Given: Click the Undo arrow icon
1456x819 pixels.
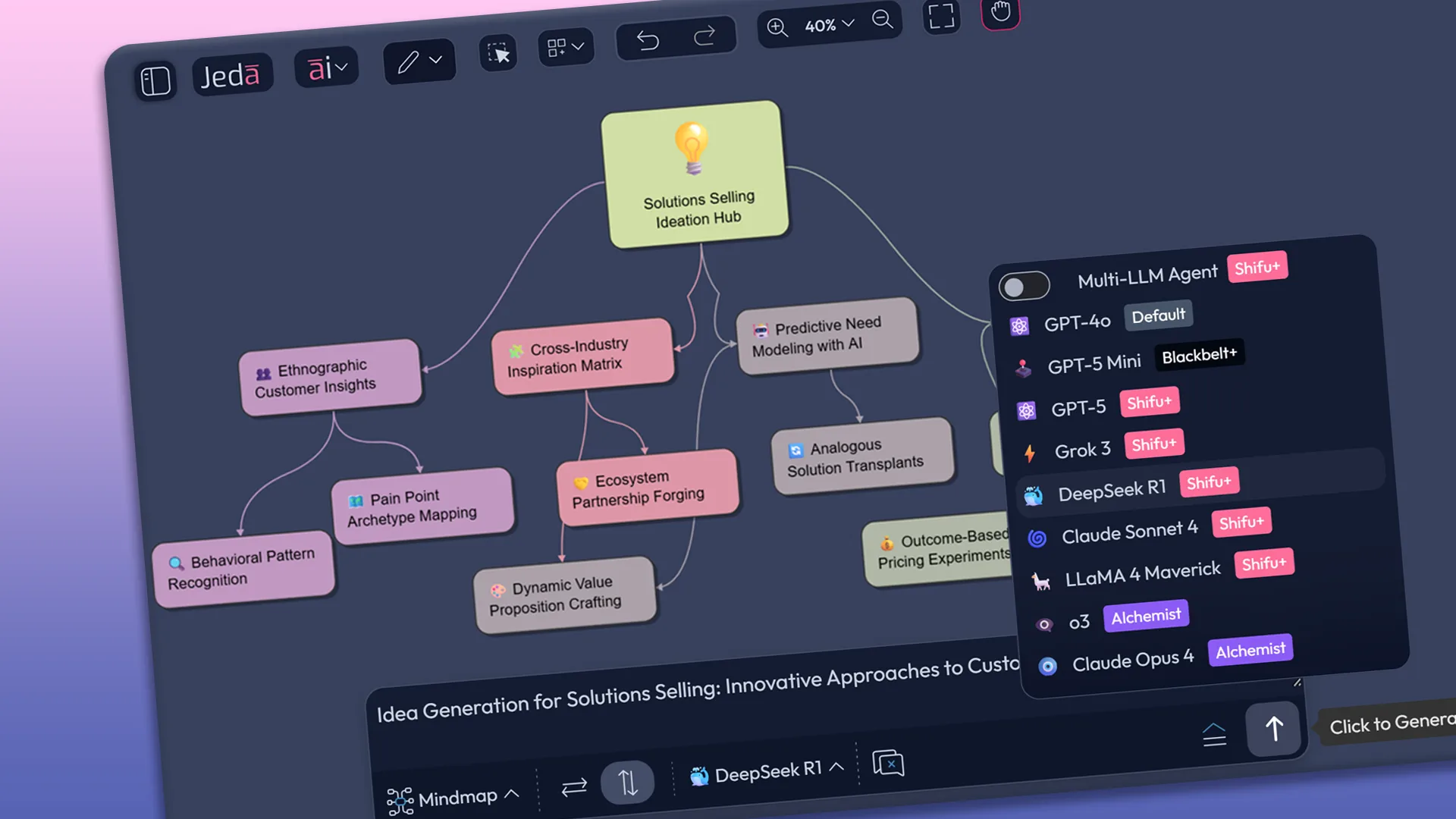Looking at the screenshot, I should (x=648, y=39).
